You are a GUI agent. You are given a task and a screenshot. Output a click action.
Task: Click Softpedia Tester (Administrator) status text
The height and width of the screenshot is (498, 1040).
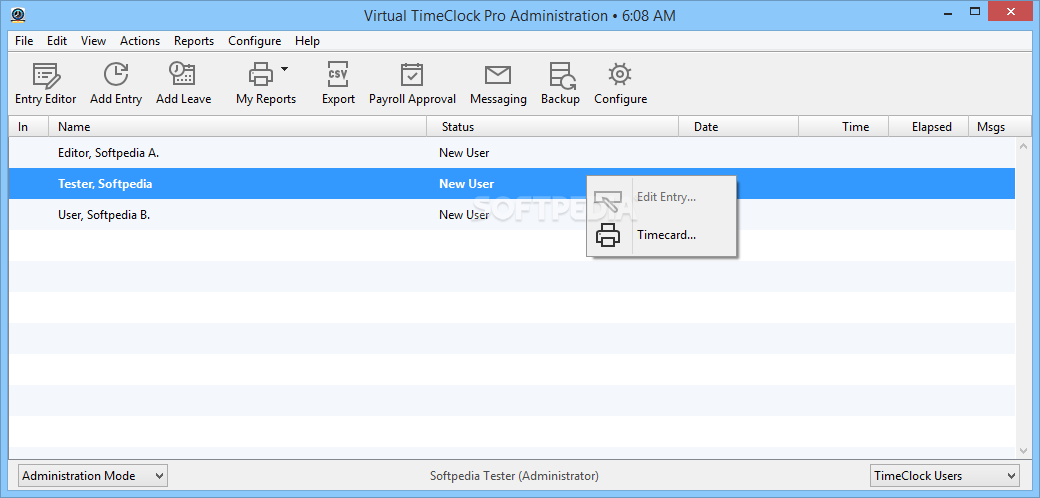coord(514,475)
